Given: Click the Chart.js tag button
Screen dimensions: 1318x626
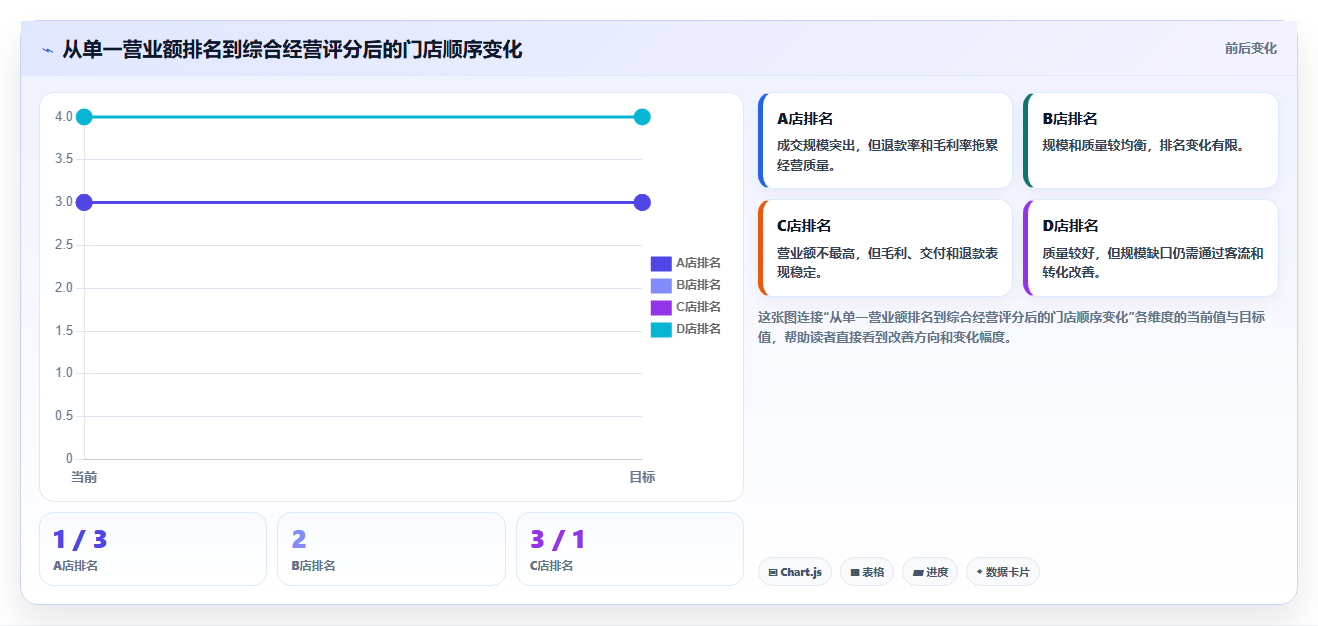Looking at the screenshot, I should click(x=795, y=572).
